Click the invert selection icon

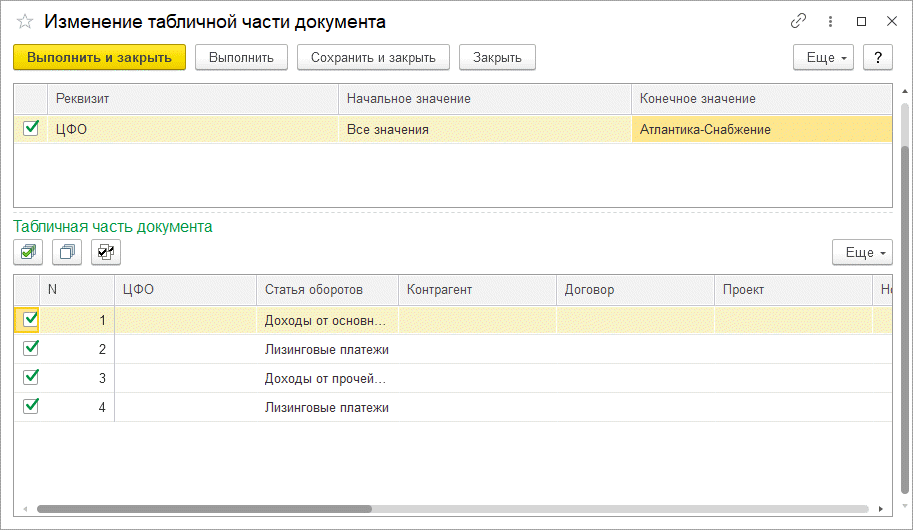coord(105,253)
